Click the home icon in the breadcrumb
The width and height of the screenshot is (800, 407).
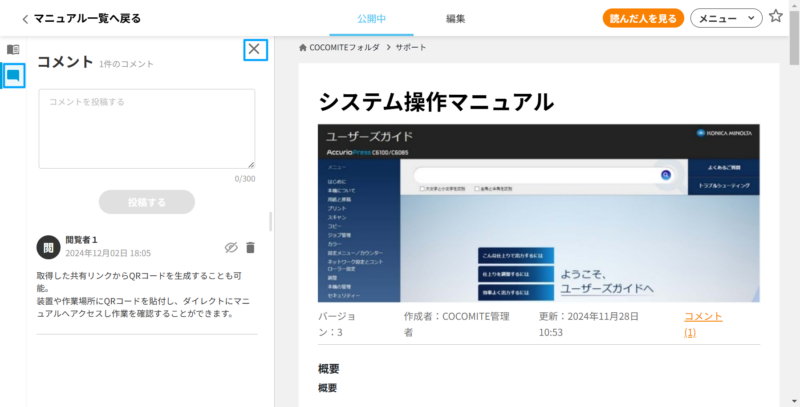point(303,47)
